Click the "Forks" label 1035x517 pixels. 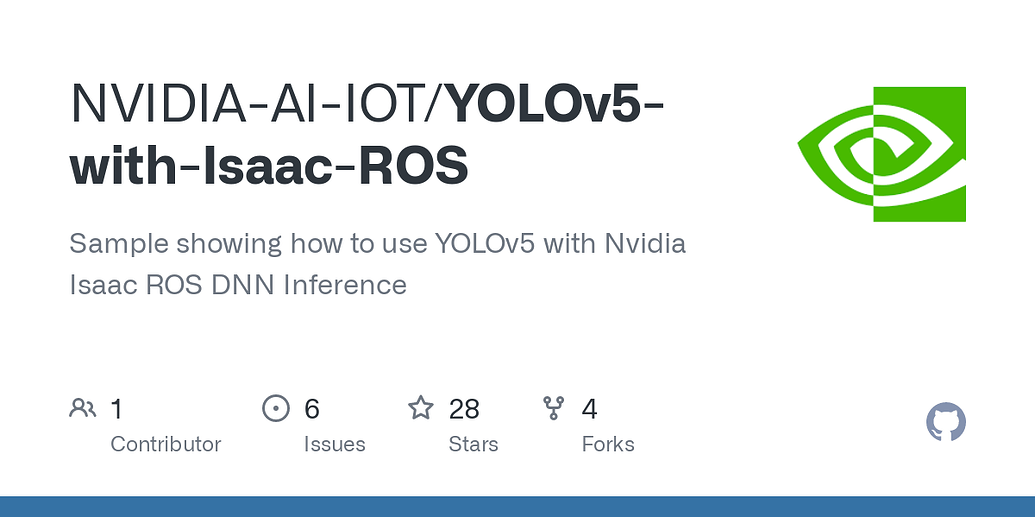608,444
